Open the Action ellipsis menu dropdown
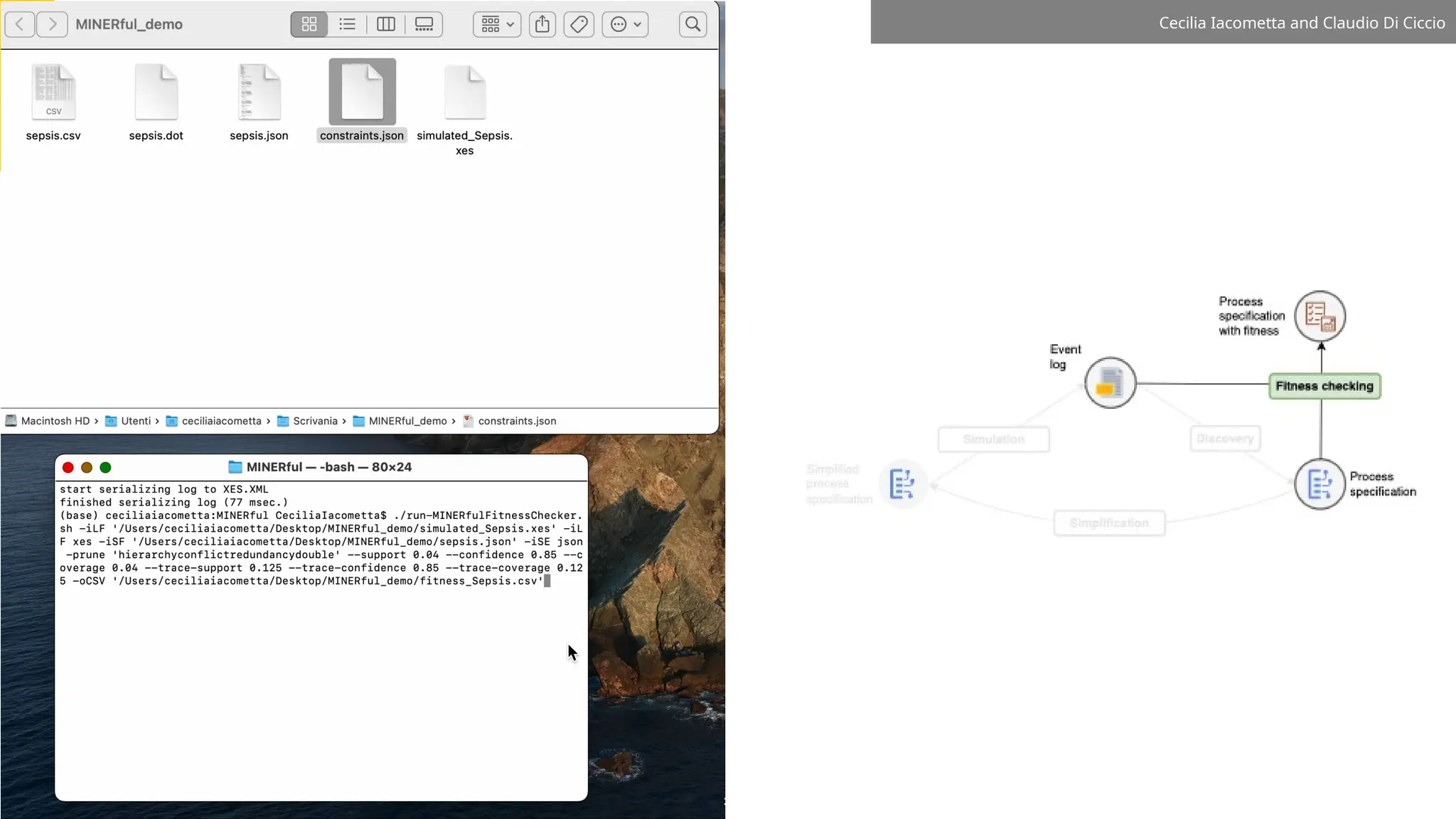The height and width of the screenshot is (819, 1456). click(x=626, y=24)
